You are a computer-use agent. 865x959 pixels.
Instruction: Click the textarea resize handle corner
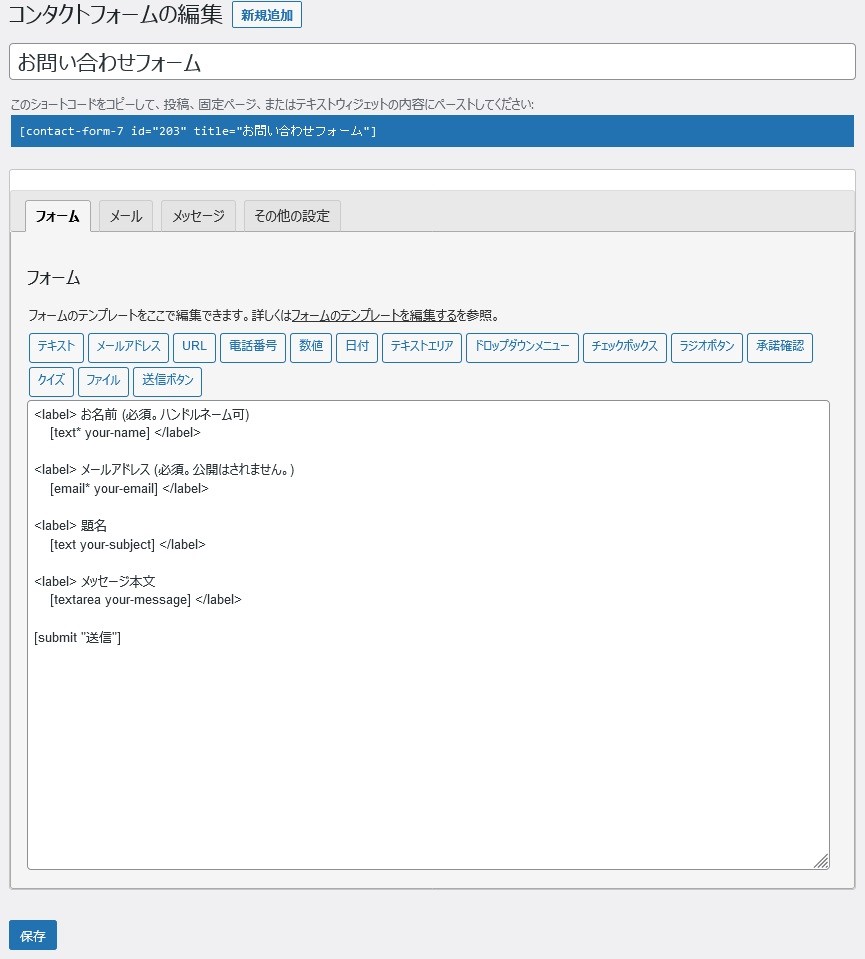(822, 861)
